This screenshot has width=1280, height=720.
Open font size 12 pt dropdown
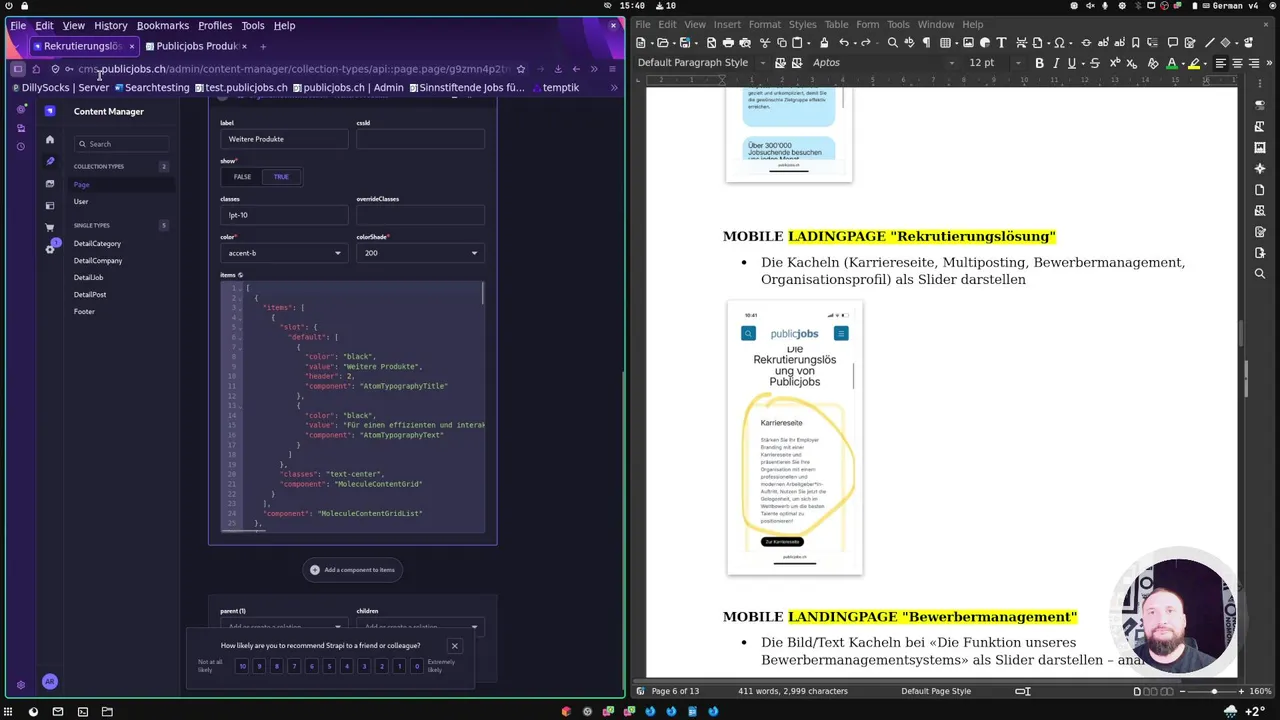coord(1017,63)
